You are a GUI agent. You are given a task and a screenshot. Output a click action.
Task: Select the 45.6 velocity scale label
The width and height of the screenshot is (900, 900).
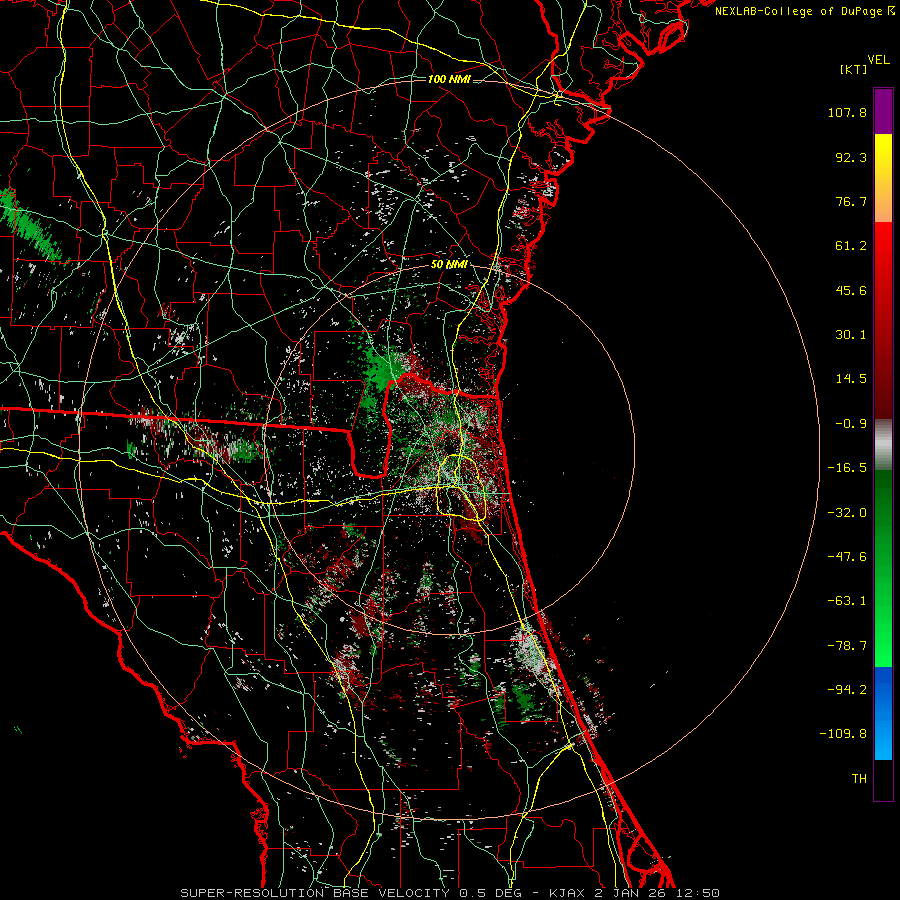[851, 290]
